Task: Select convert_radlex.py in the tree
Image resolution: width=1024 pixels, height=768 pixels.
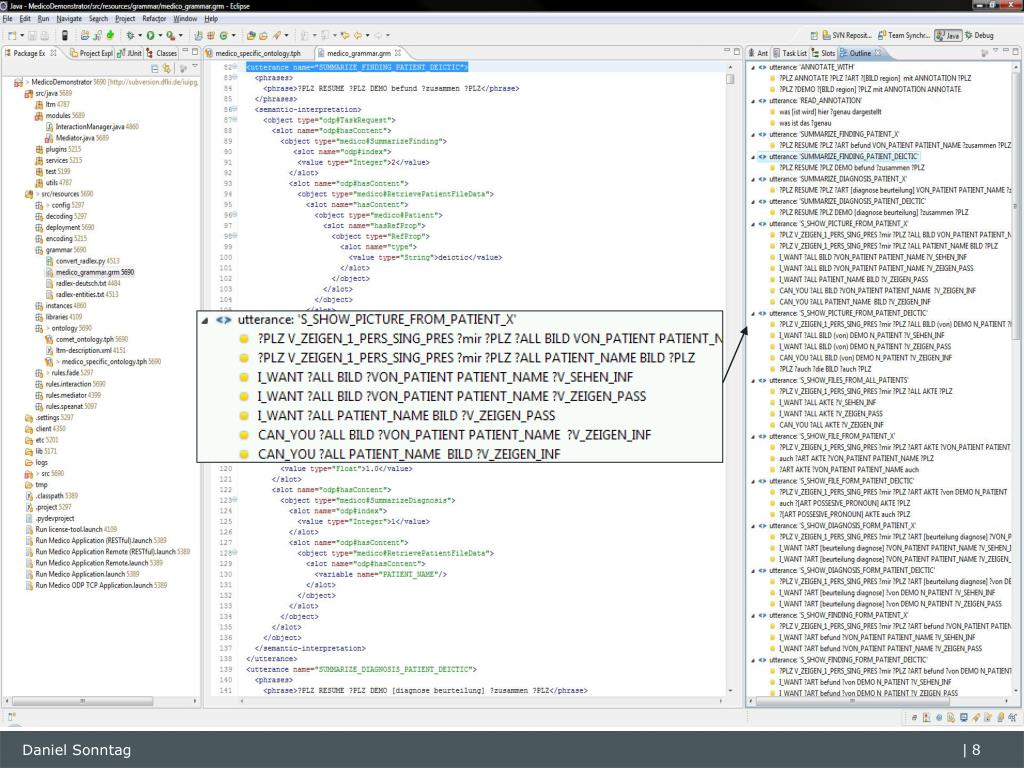Action: 82,261
